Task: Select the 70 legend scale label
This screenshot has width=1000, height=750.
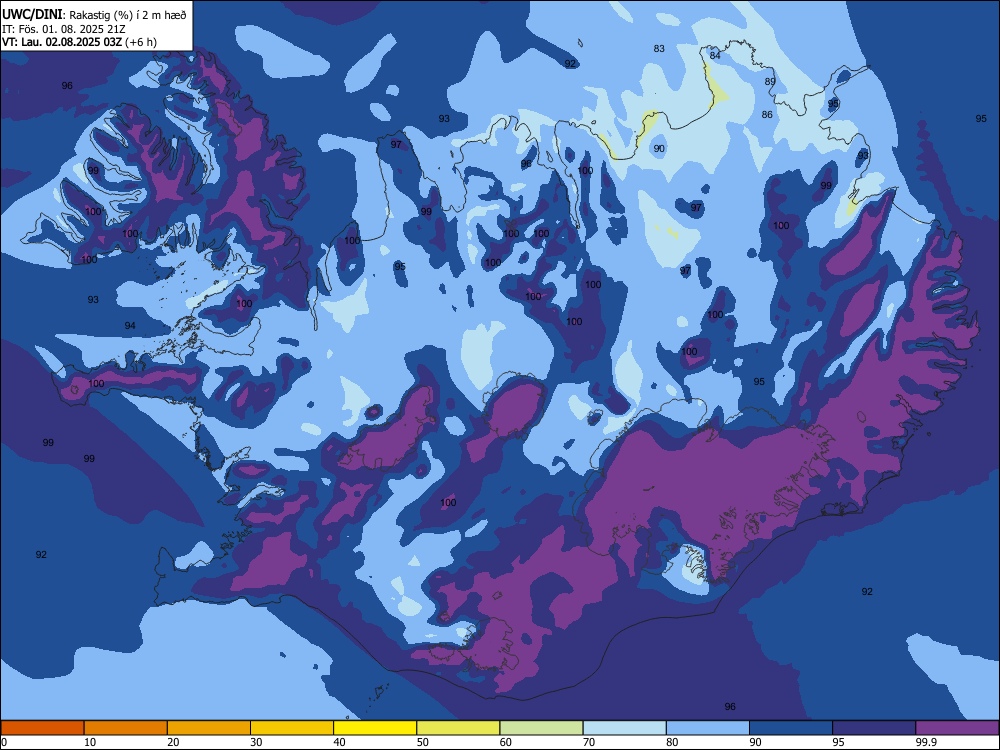Action: pos(589,742)
